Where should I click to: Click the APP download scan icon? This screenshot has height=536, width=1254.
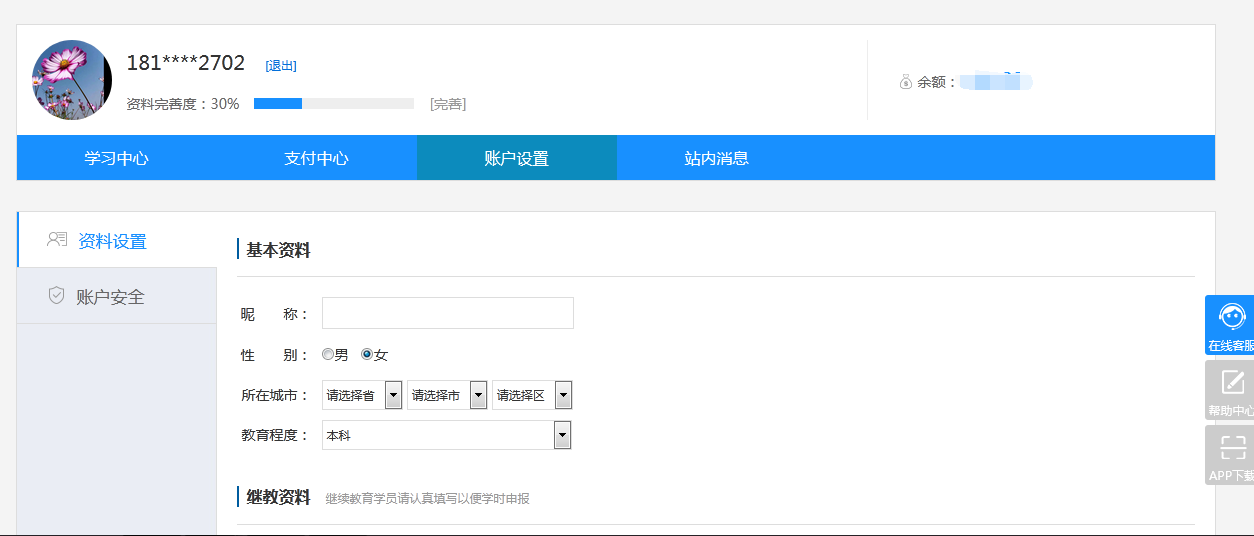1233,447
